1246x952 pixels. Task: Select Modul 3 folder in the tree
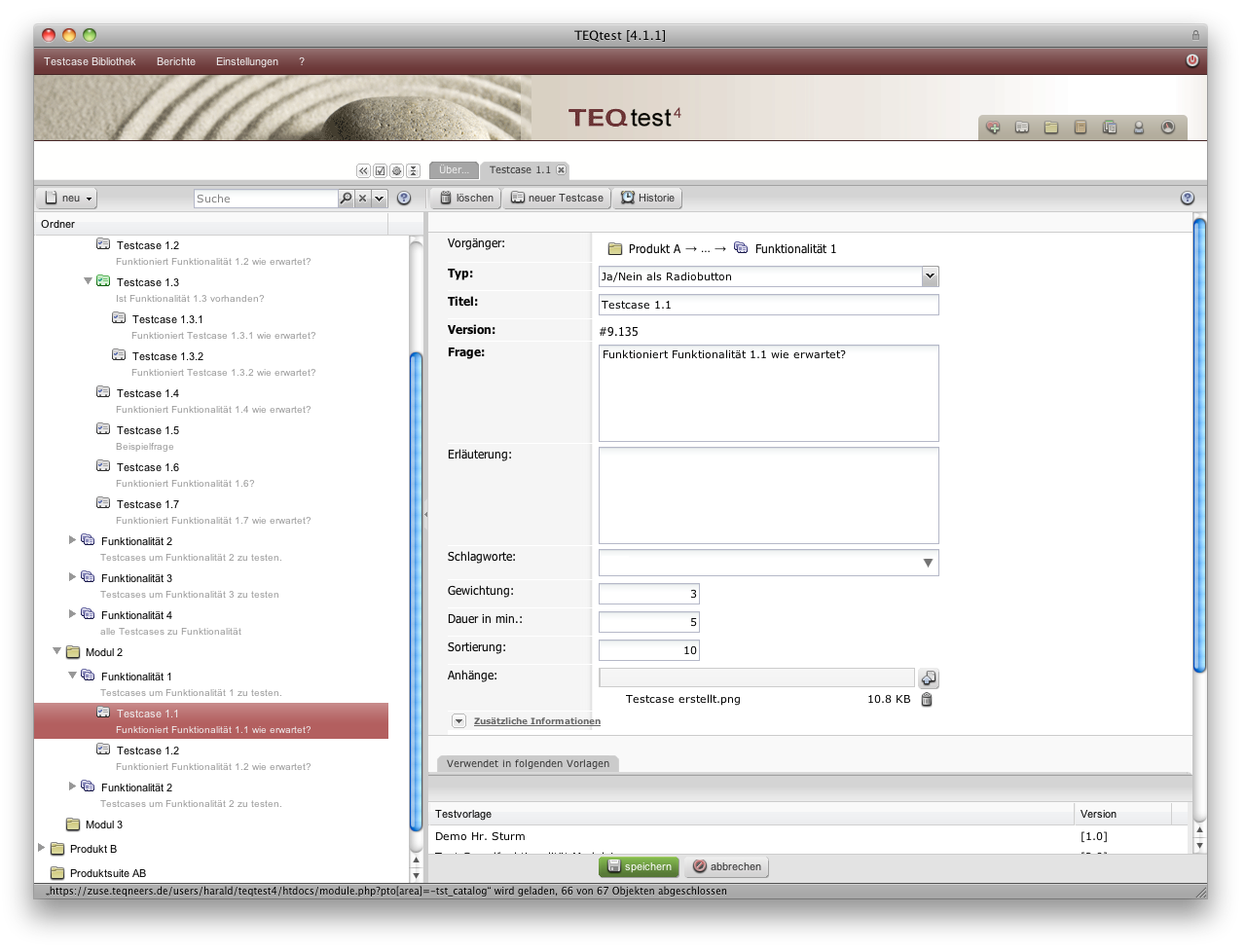104,824
